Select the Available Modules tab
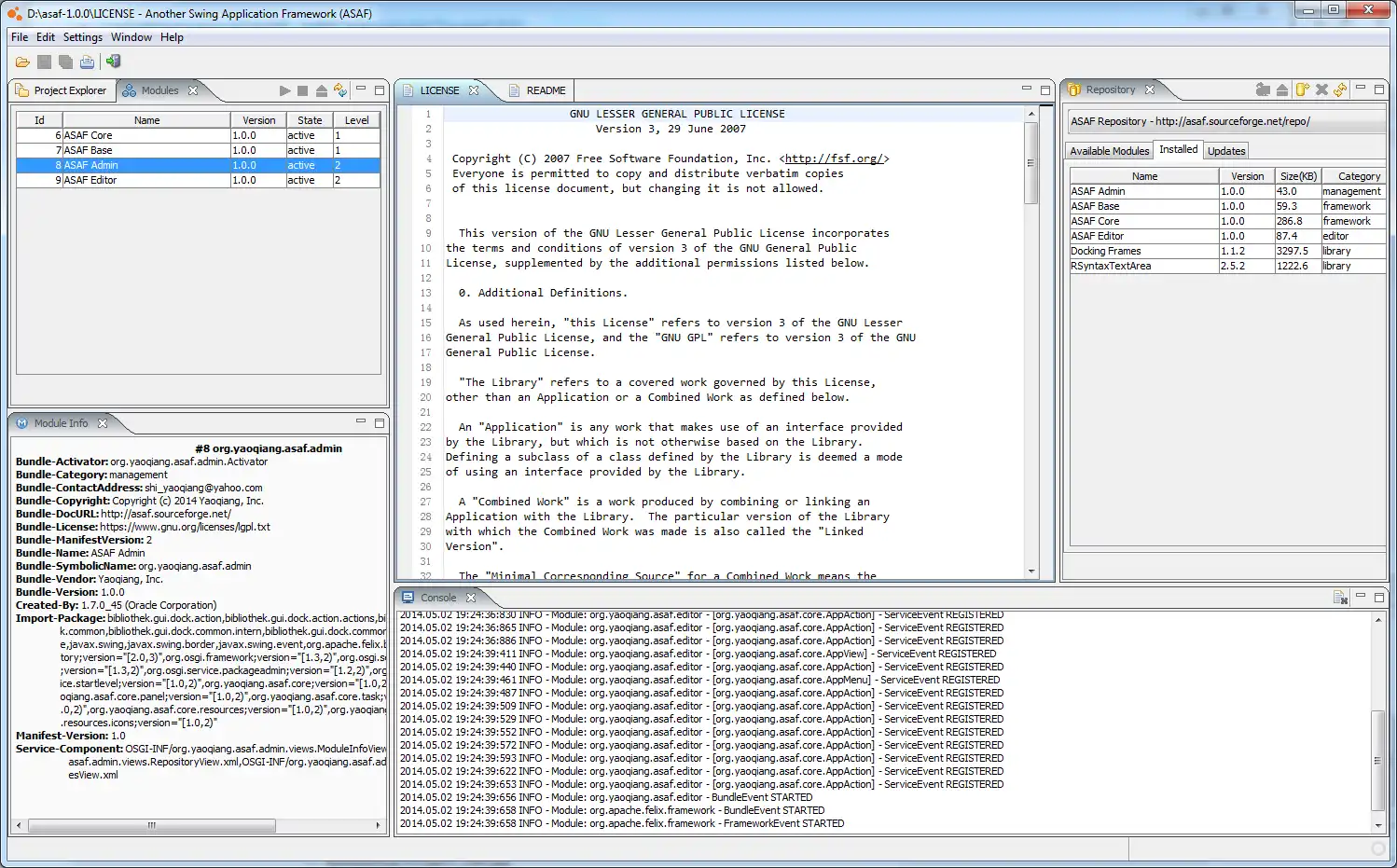This screenshot has height=868, width=1397. point(1109,151)
